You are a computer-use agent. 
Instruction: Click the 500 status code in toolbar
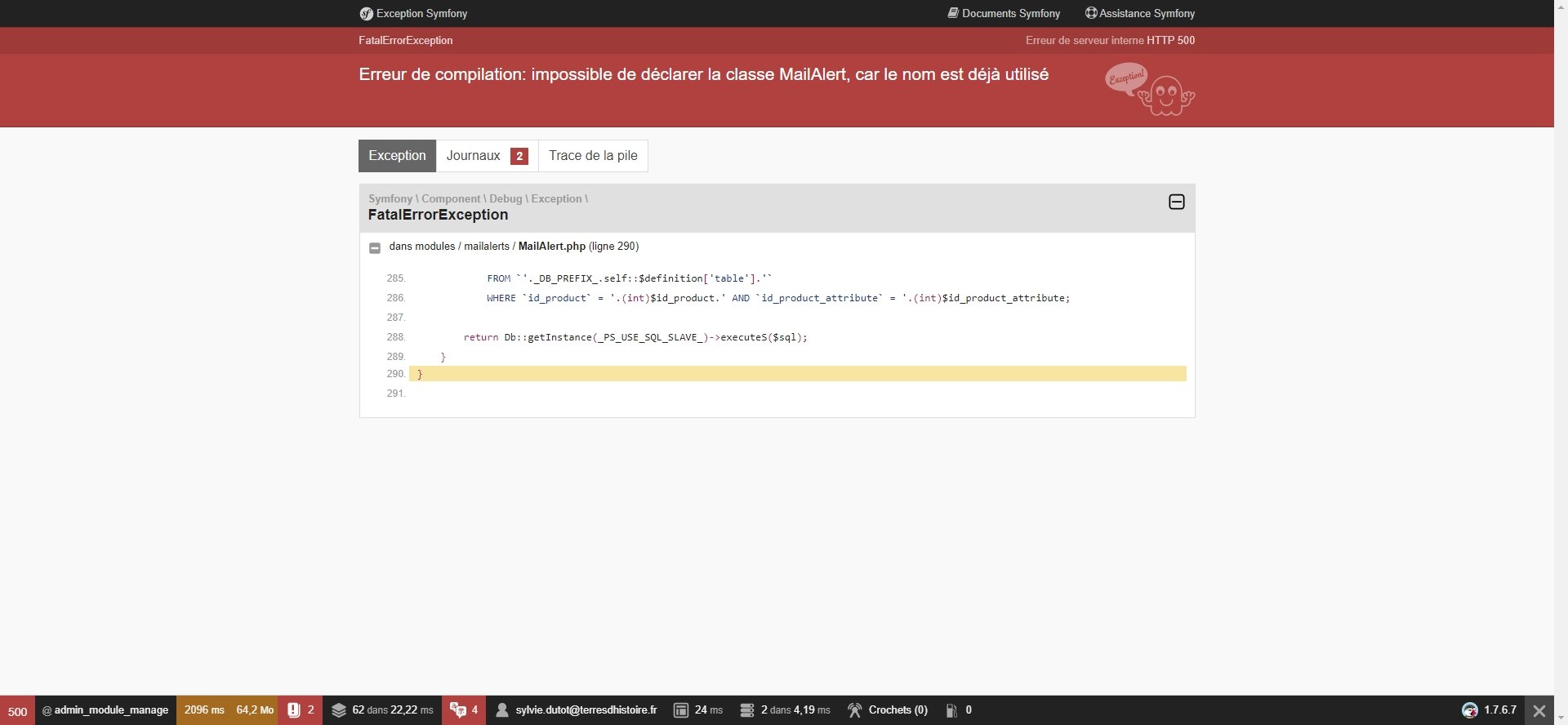pyautogui.click(x=17, y=710)
